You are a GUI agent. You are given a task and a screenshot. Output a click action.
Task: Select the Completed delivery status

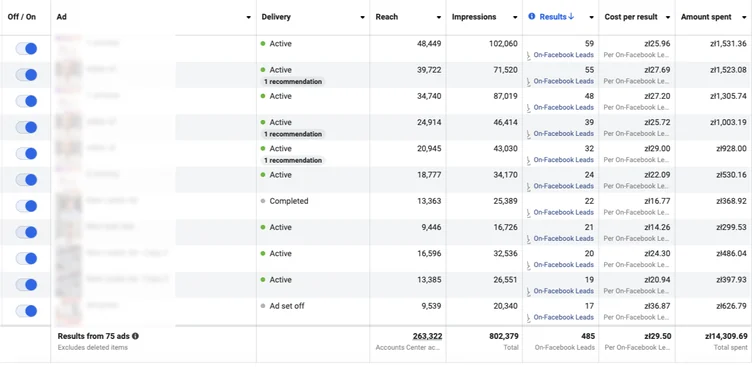point(288,201)
